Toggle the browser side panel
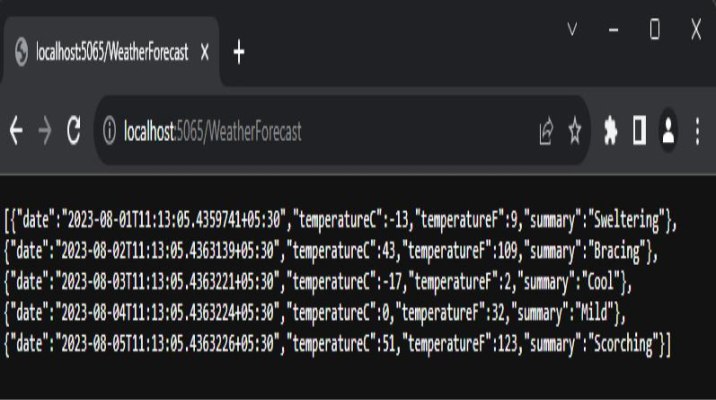The image size is (716, 400). click(x=639, y=131)
